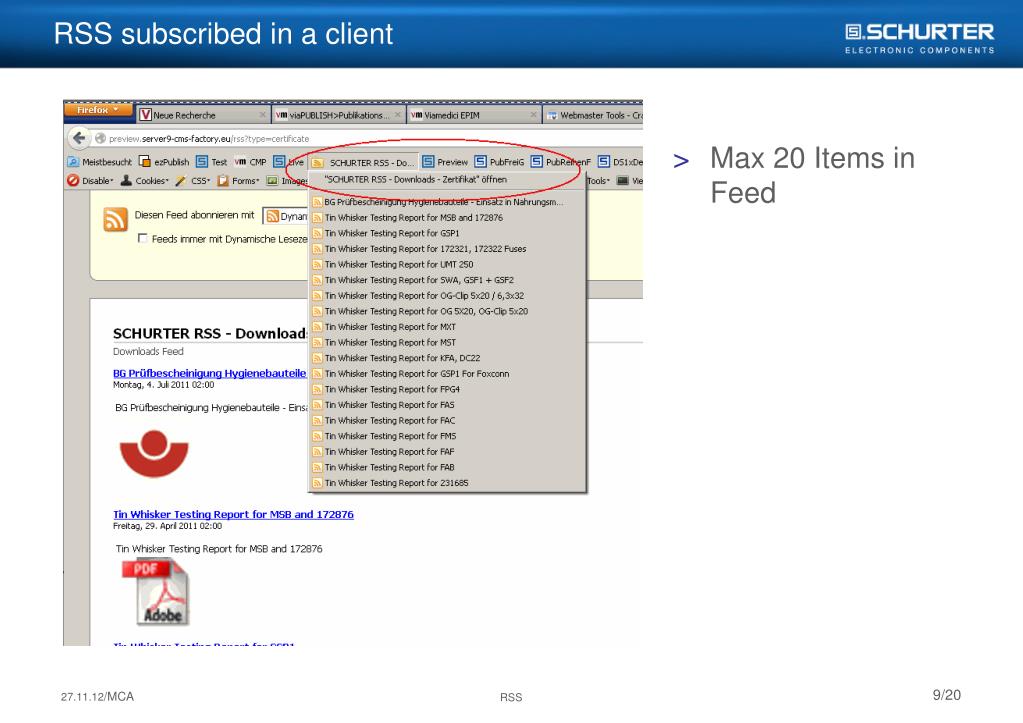
Task: Open feed item for 172321, 172322 Fuses
Action: pyautogui.click(x=448, y=249)
